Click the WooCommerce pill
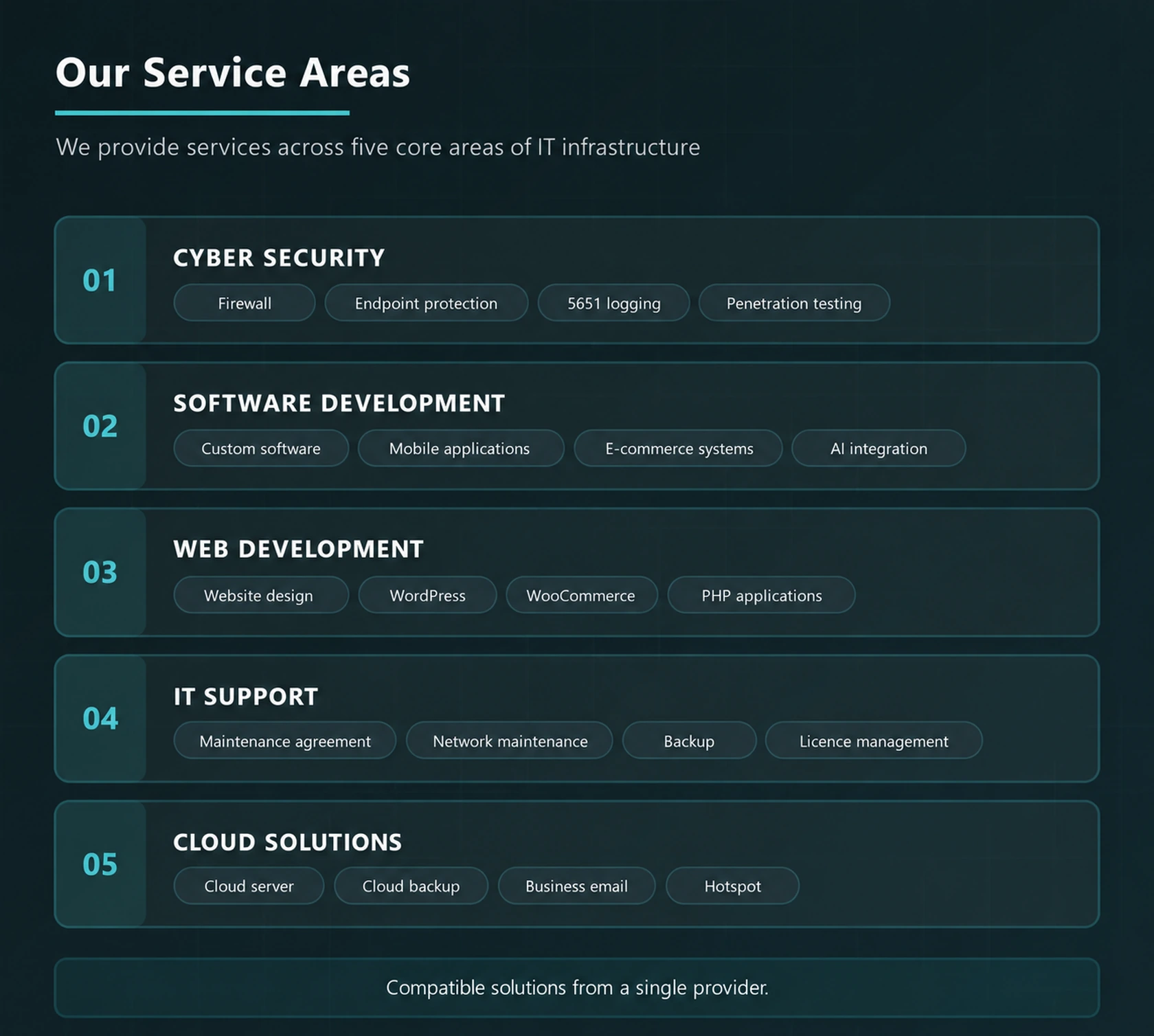Image resolution: width=1154 pixels, height=1036 pixels. pos(582,595)
